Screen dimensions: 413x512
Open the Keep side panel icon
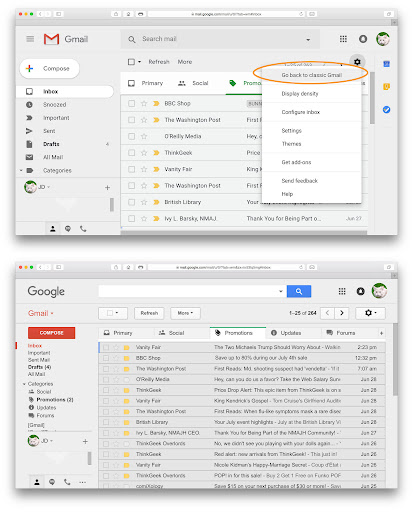click(x=386, y=87)
